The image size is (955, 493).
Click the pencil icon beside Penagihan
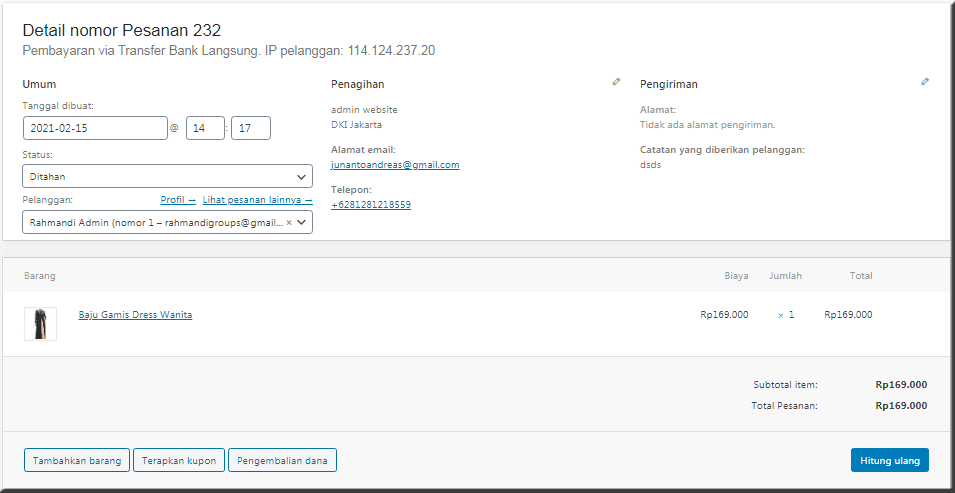coord(616,82)
